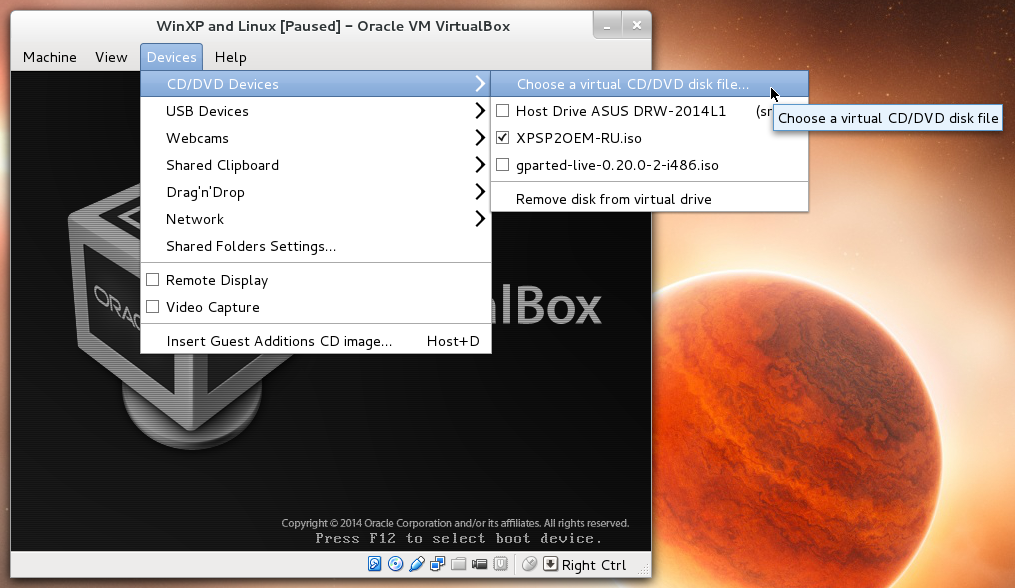This screenshot has height=588, width=1015.
Task: Click the network adapters status icon
Action: tap(437, 563)
